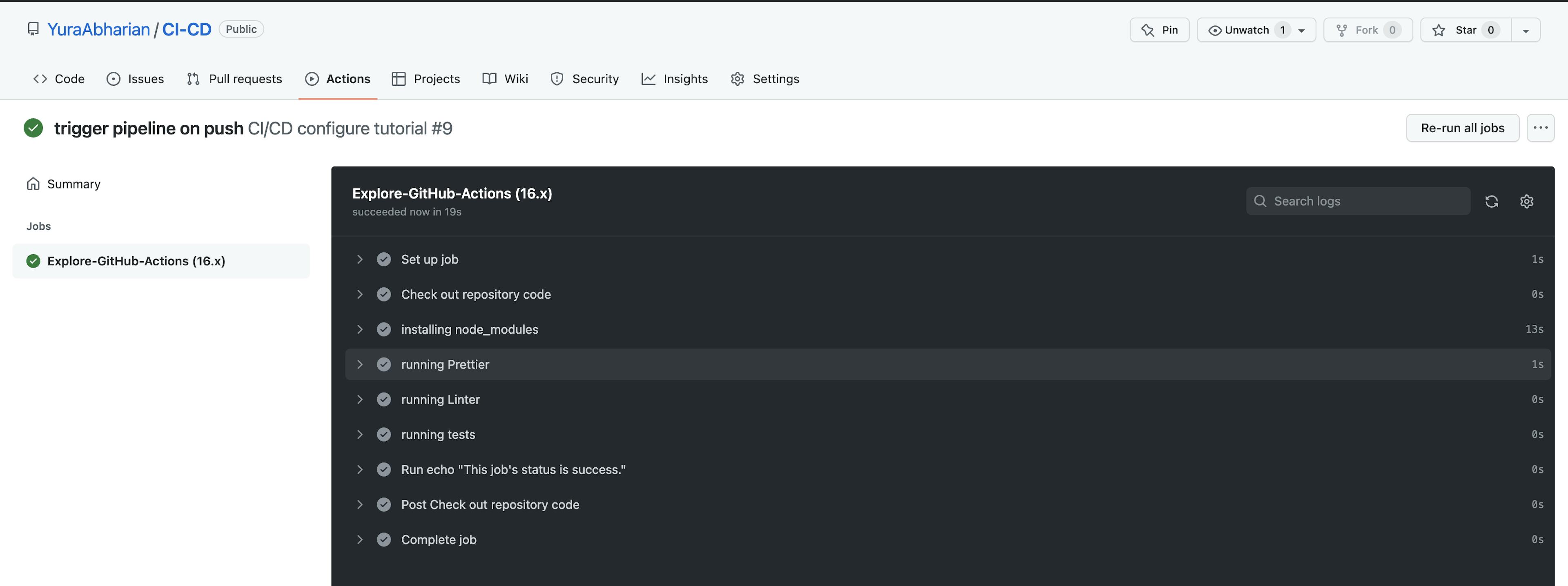Expand the installing node_modules step

361,329
